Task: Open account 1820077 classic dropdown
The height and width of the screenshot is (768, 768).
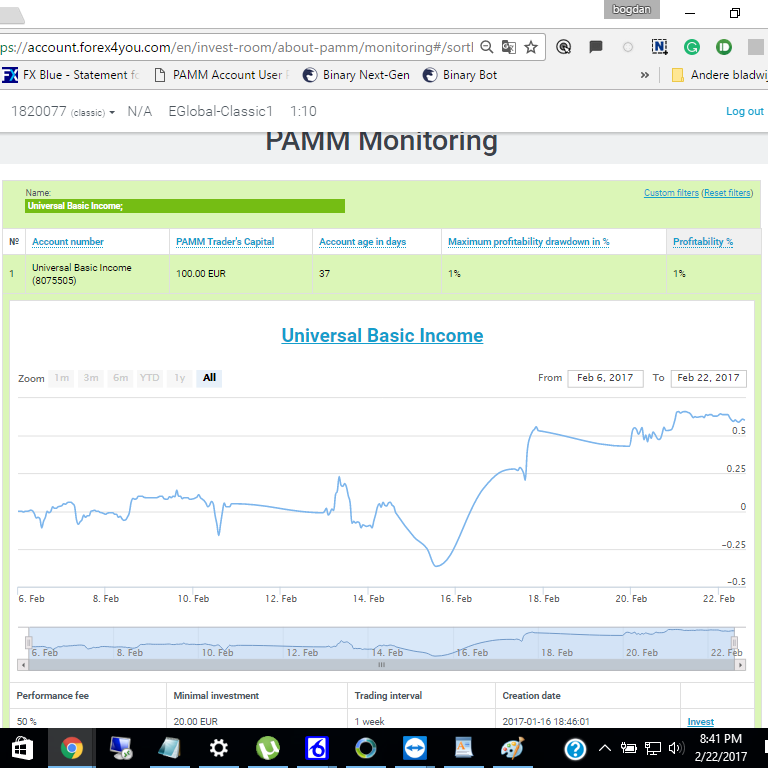Action: pos(63,112)
